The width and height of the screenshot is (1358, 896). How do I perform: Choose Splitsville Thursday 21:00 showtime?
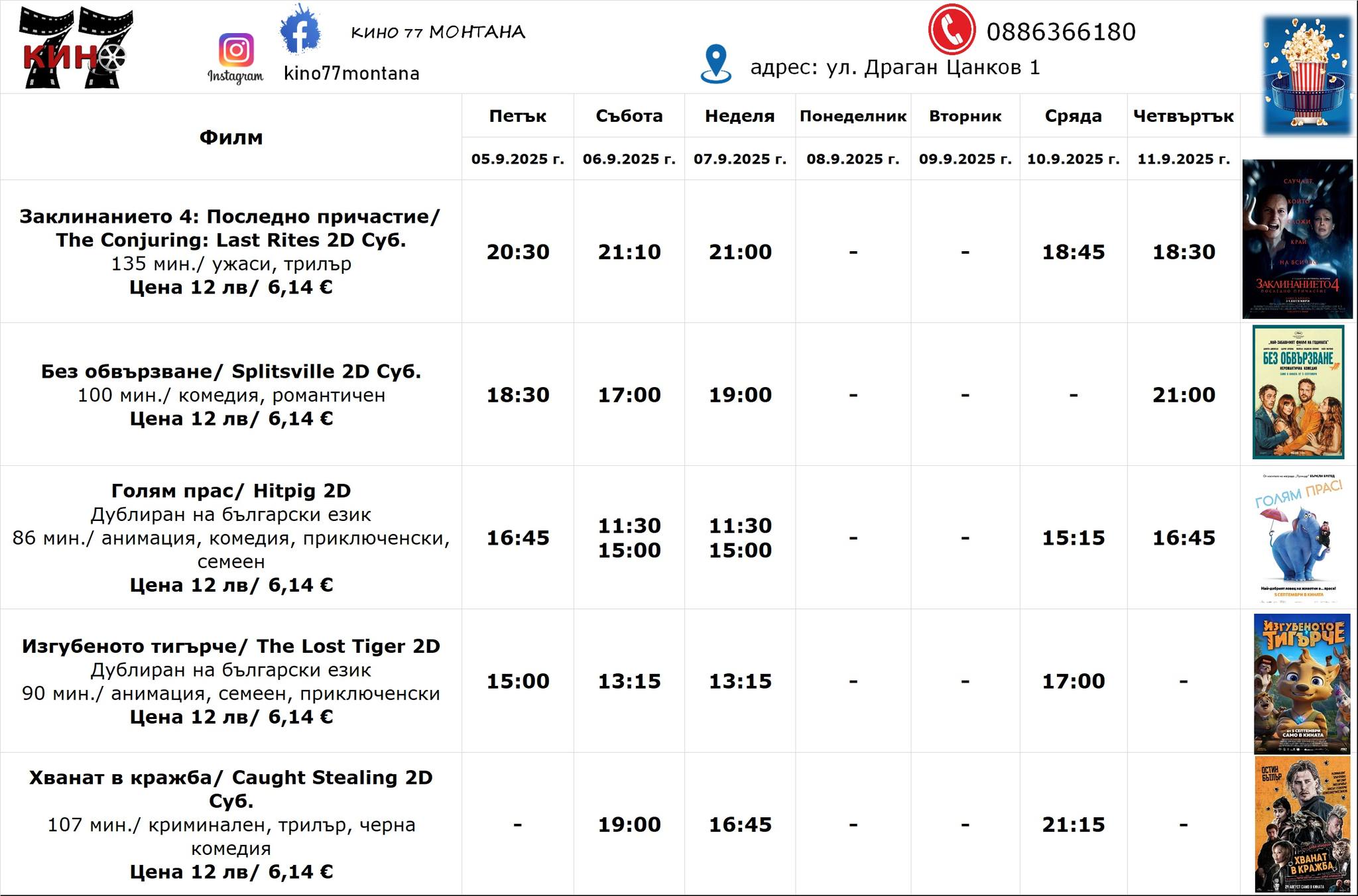[1184, 395]
